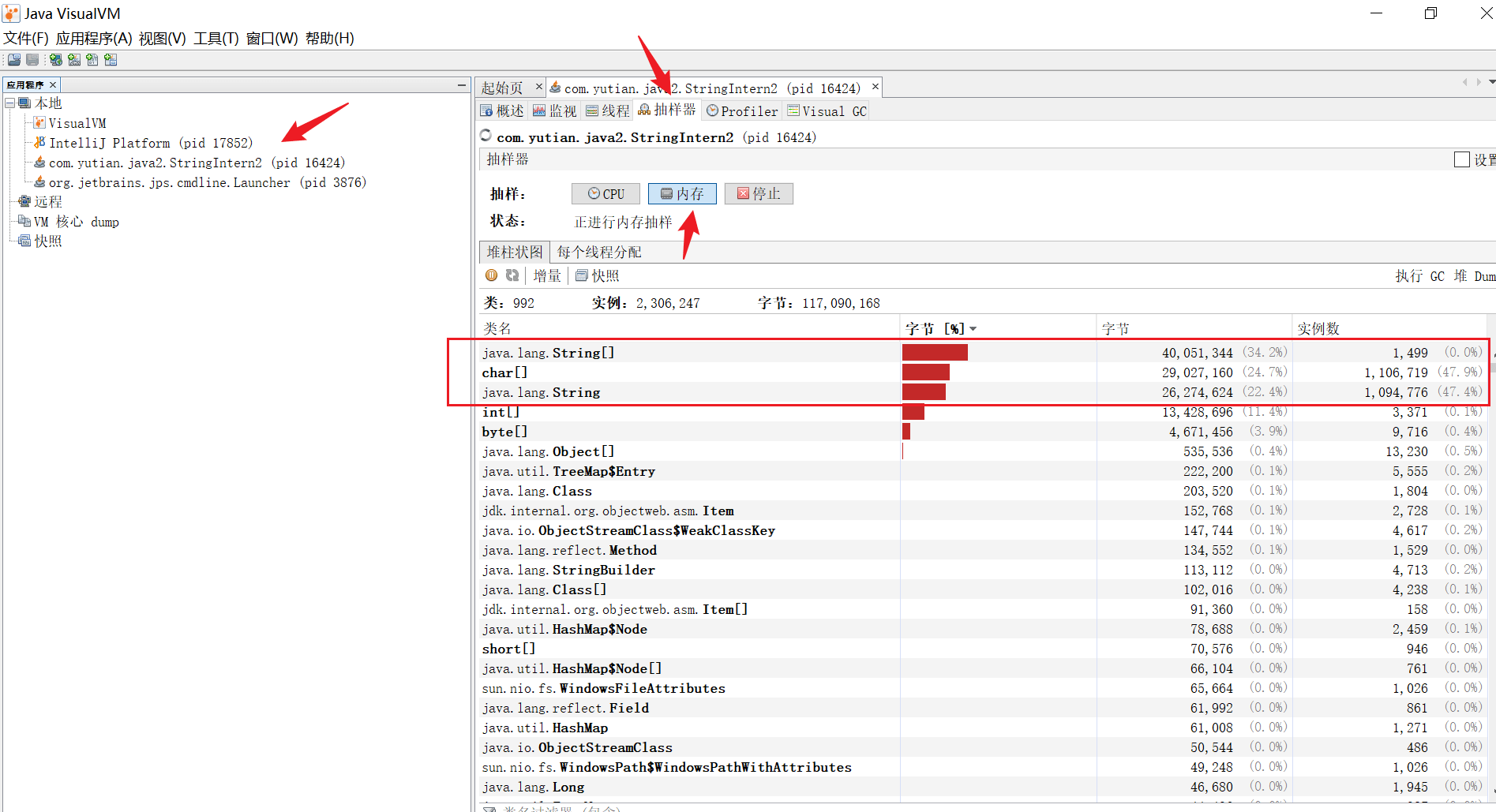Select IntelliJ Platform (pid 17852) in the tree

(x=150, y=143)
